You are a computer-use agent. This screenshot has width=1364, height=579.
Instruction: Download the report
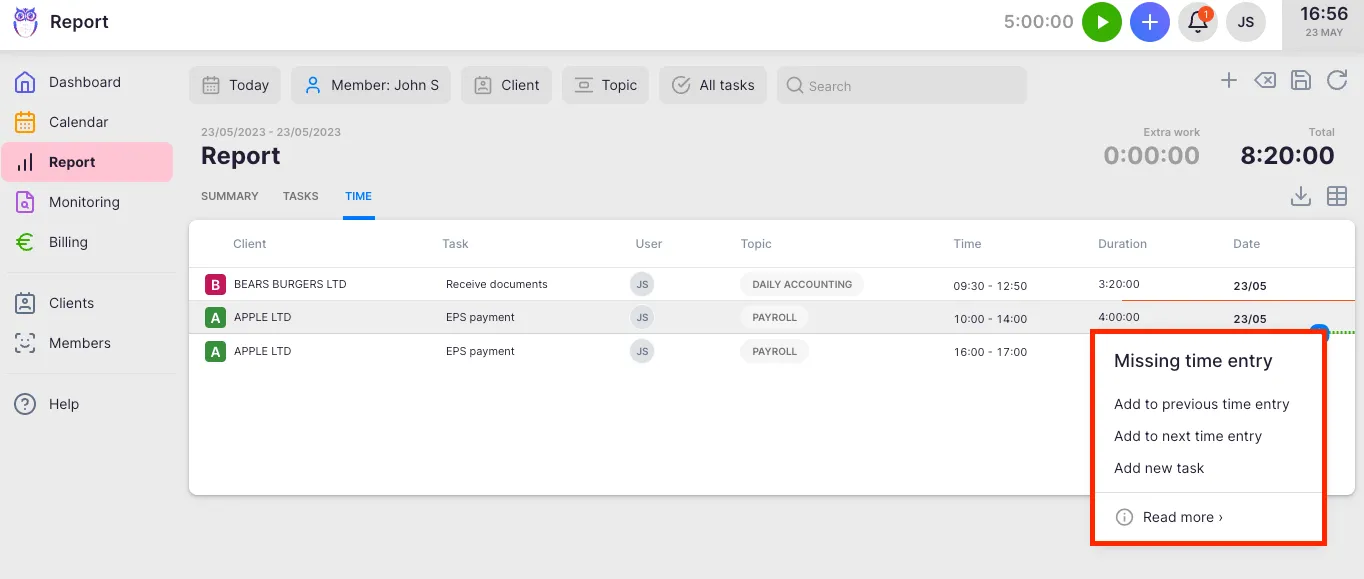coord(1301,196)
